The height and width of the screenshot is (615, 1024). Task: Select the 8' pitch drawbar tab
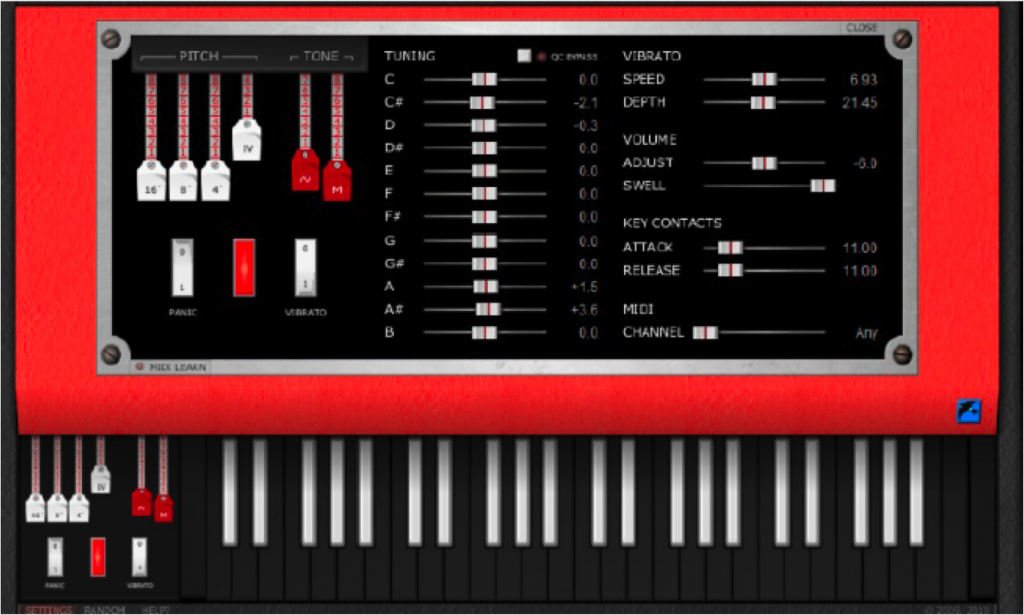(x=183, y=181)
